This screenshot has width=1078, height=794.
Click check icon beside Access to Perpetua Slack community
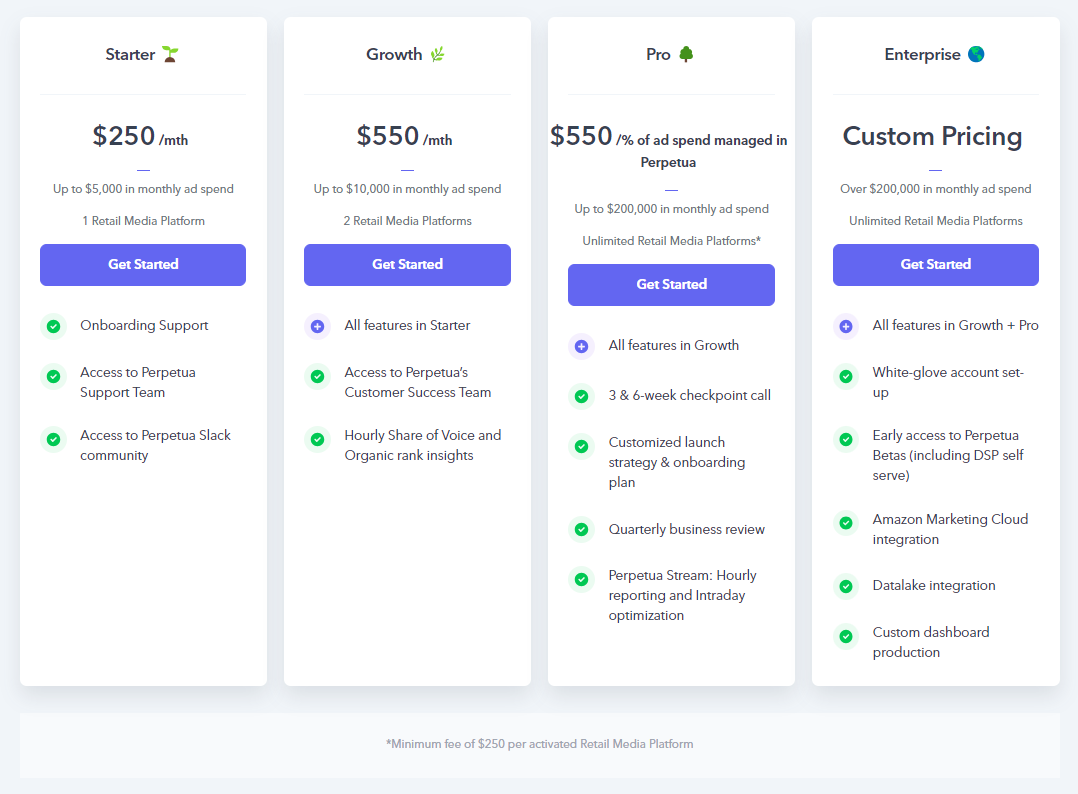[x=54, y=439]
